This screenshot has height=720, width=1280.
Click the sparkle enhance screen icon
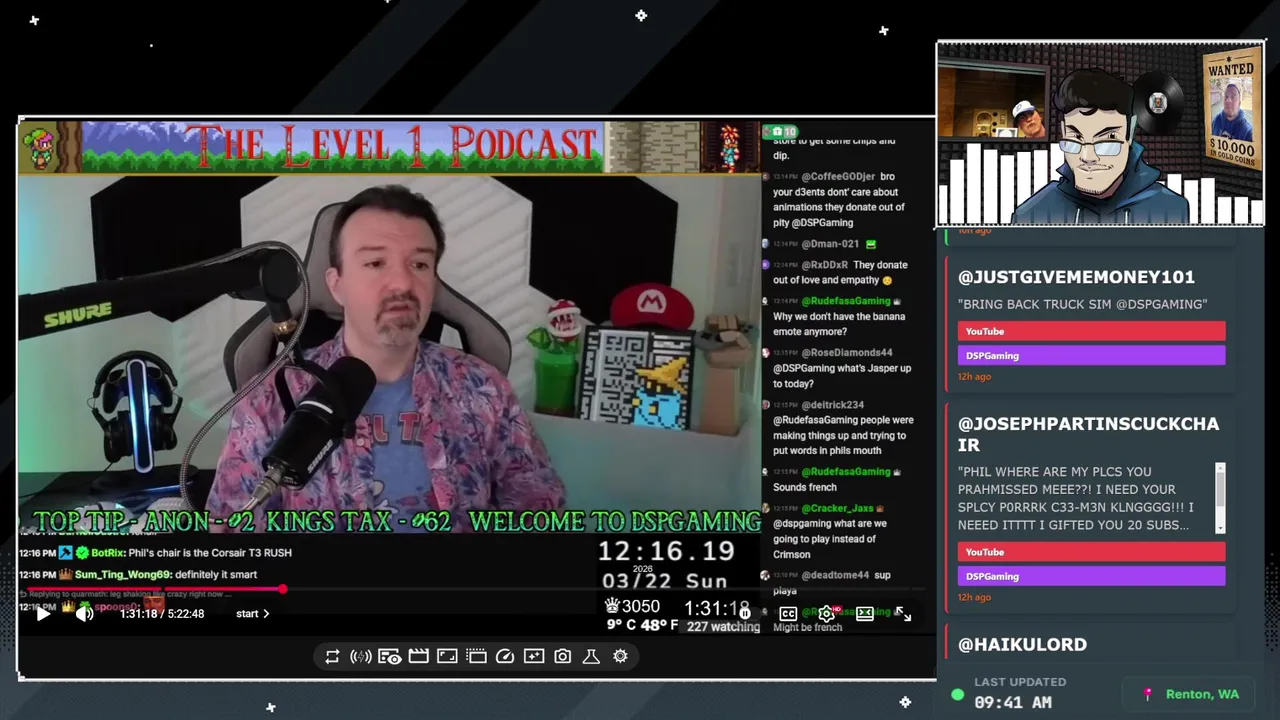tap(534, 657)
